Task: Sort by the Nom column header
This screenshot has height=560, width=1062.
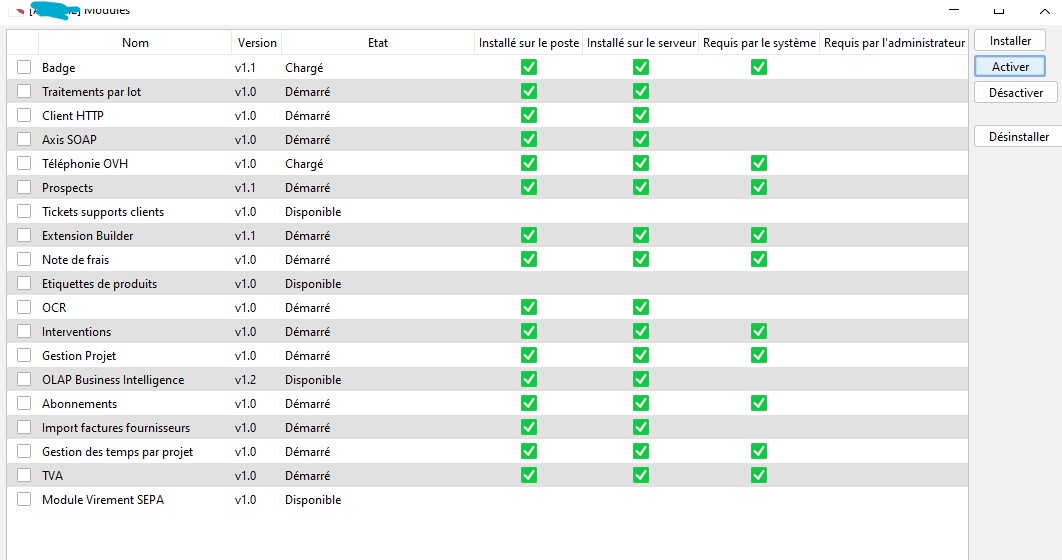Action: pos(135,43)
